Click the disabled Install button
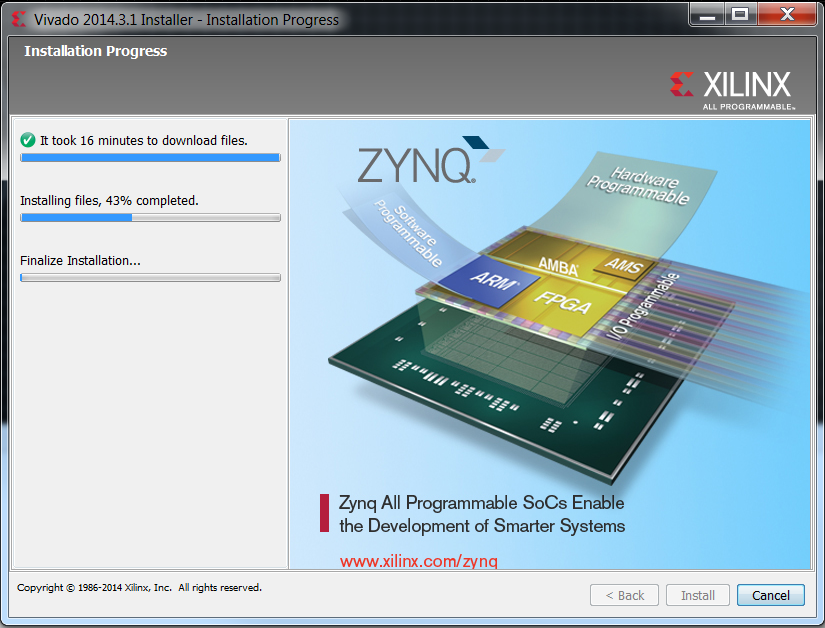Screen dimensions: 825x628 point(698,595)
